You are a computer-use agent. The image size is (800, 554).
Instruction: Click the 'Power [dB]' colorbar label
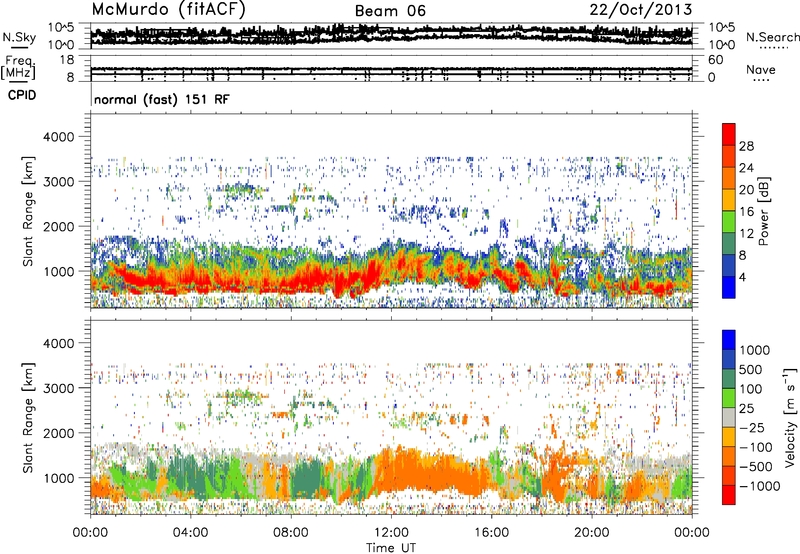coord(763,211)
